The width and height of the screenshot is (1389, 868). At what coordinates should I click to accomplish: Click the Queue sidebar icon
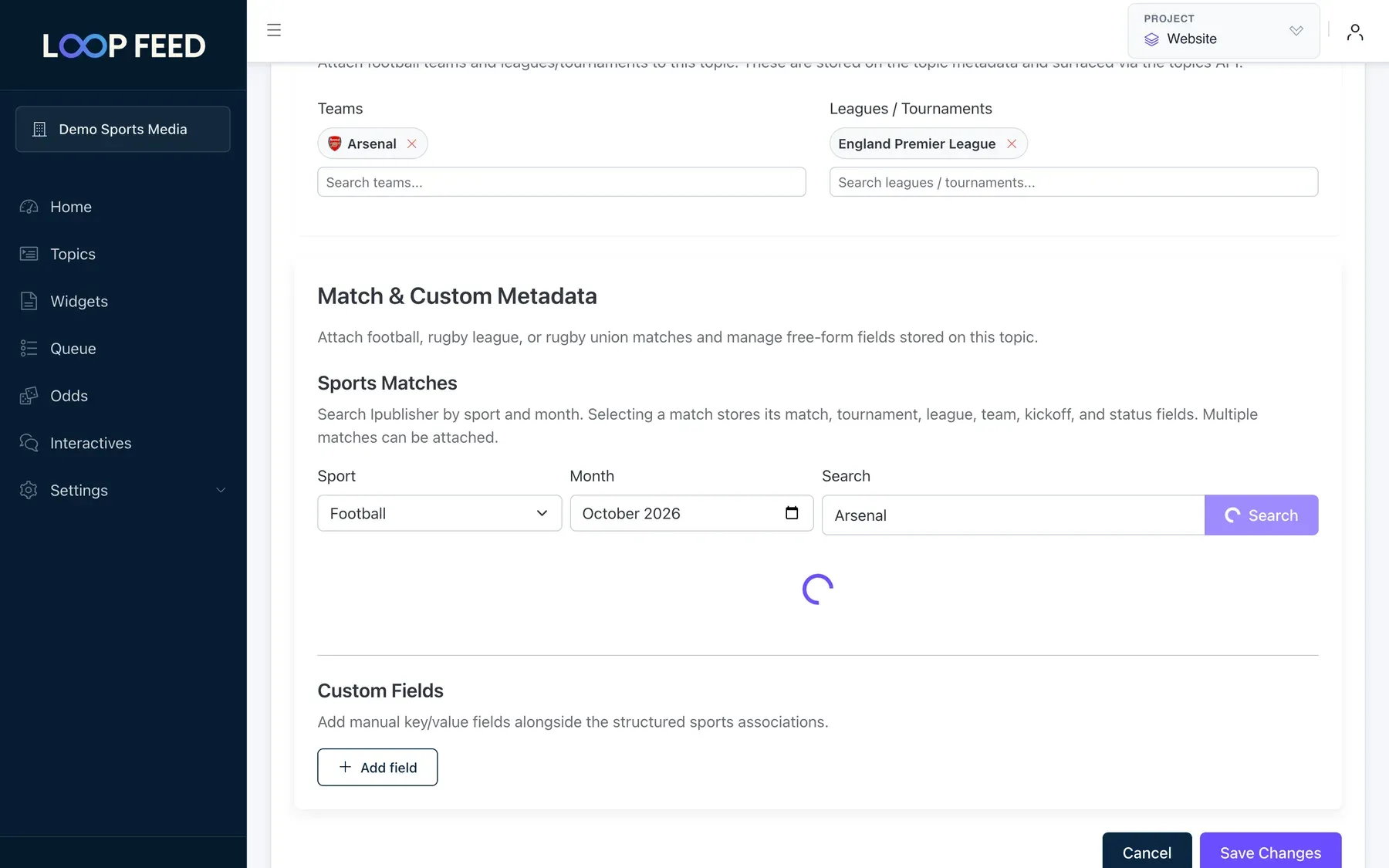click(29, 348)
